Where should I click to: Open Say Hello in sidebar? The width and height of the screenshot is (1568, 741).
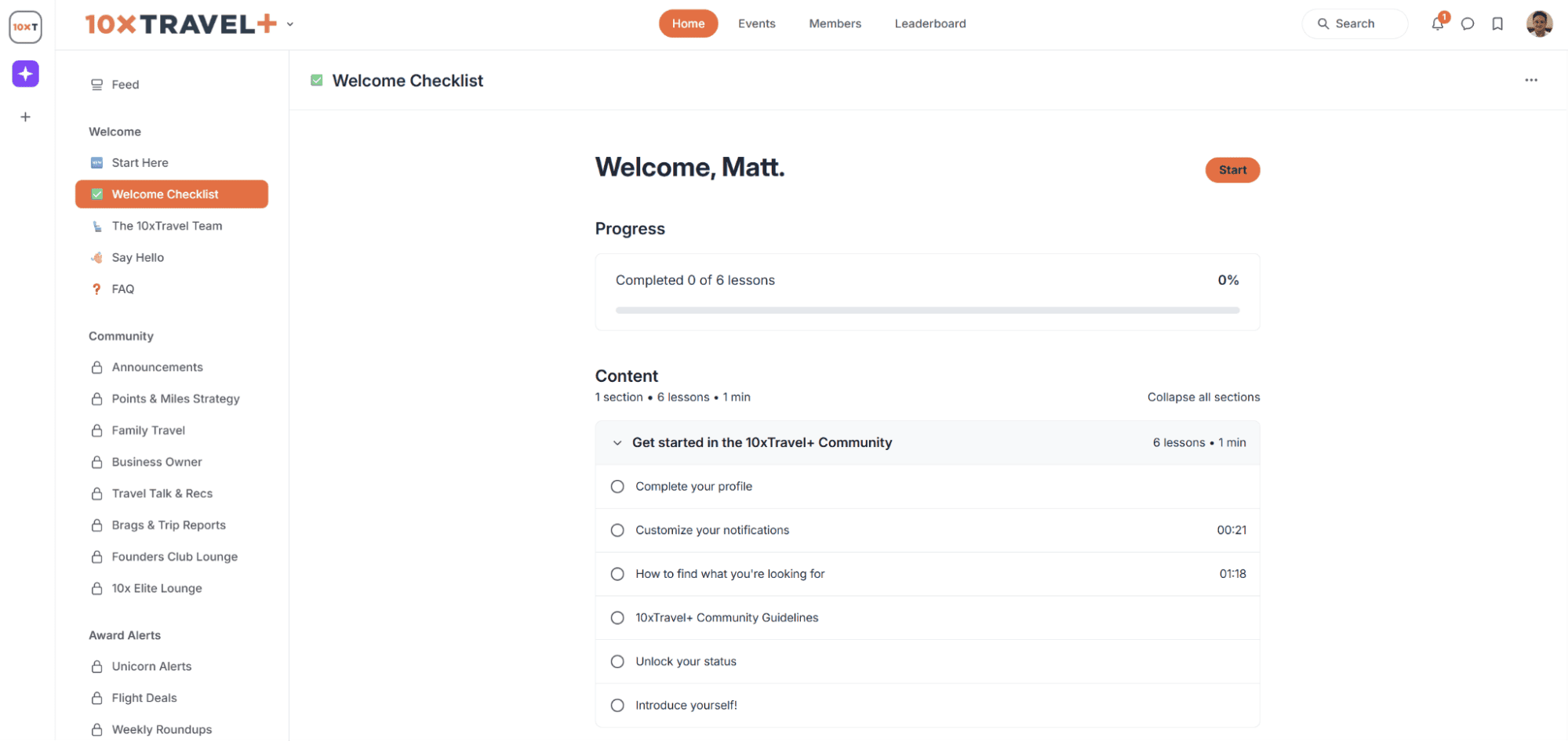tap(172, 257)
